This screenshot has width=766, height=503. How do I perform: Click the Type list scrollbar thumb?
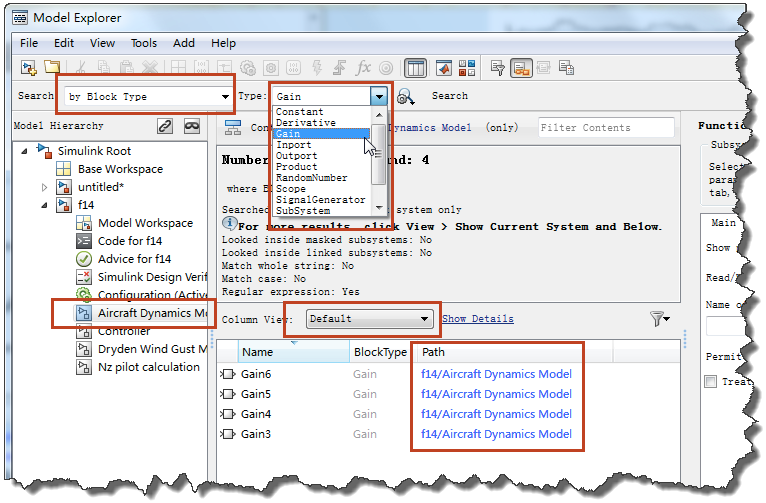pyautogui.click(x=378, y=154)
